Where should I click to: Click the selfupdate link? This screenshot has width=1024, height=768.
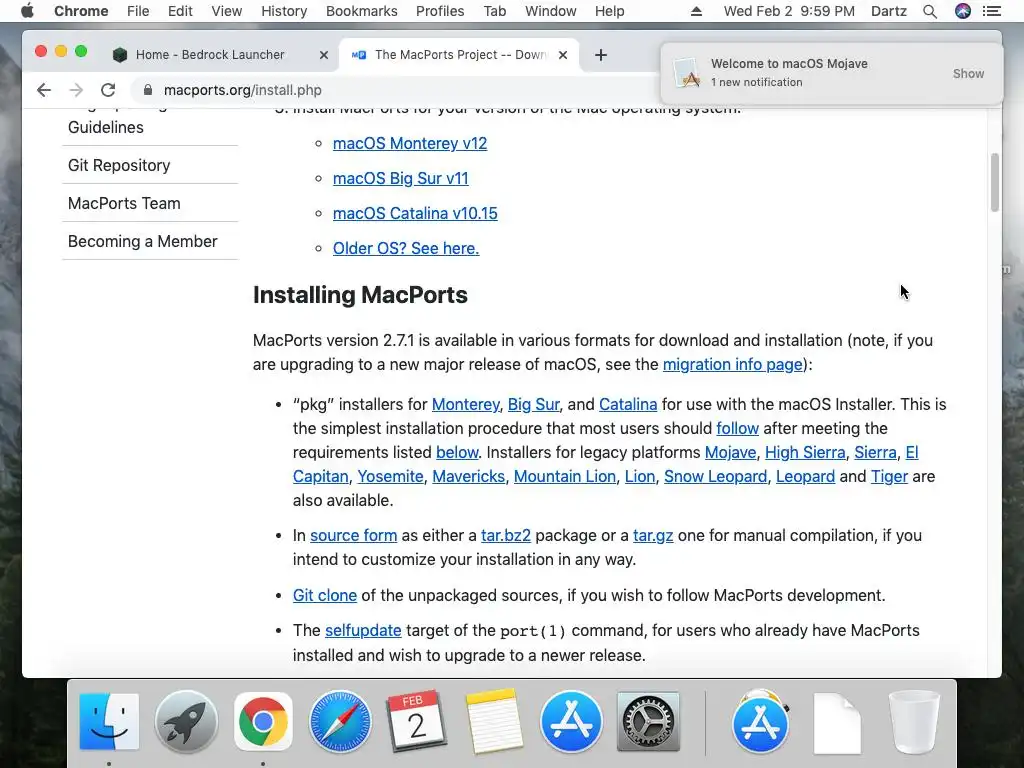[x=363, y=631]
